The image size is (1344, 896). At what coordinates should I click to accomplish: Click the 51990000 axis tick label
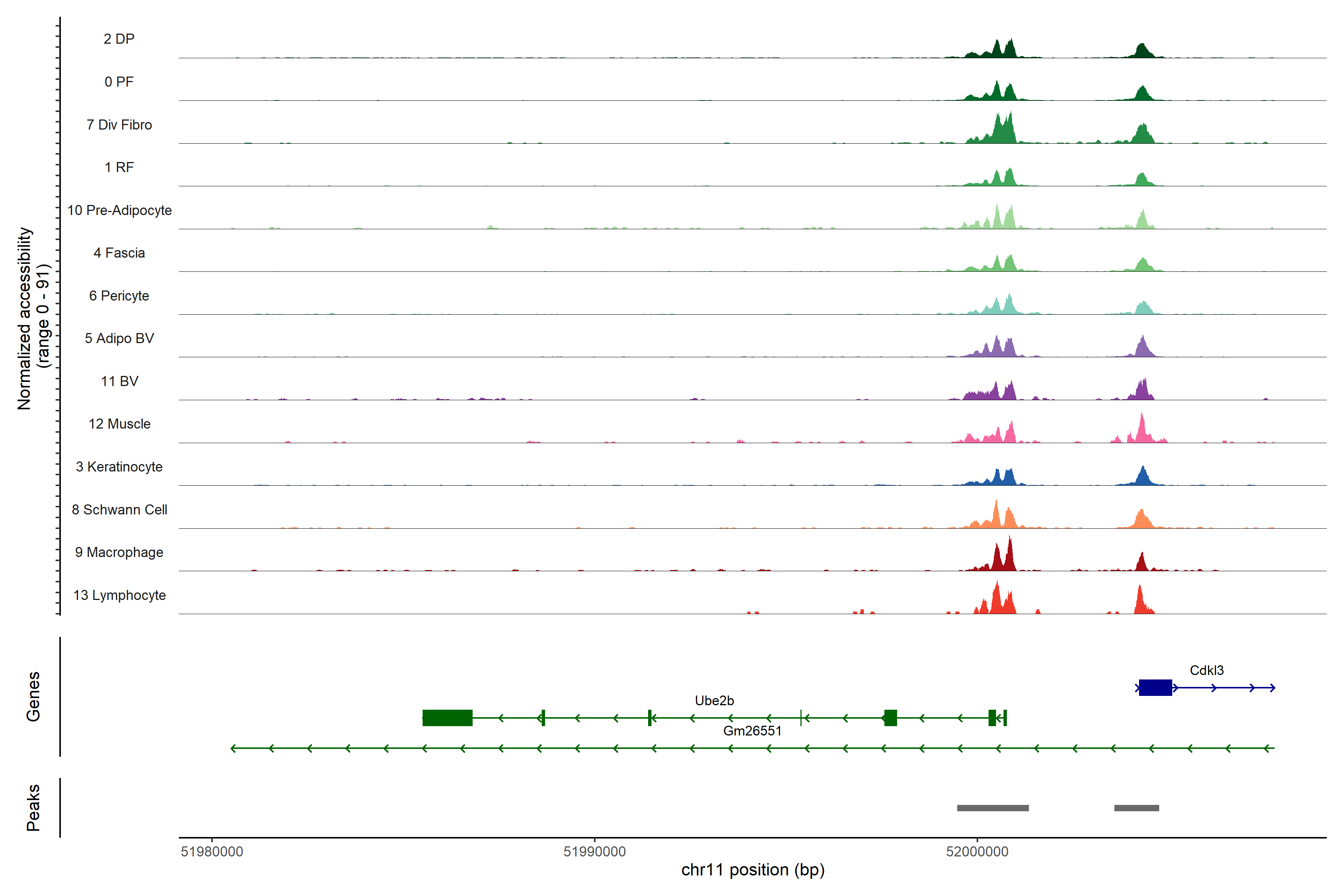[594, 852]
